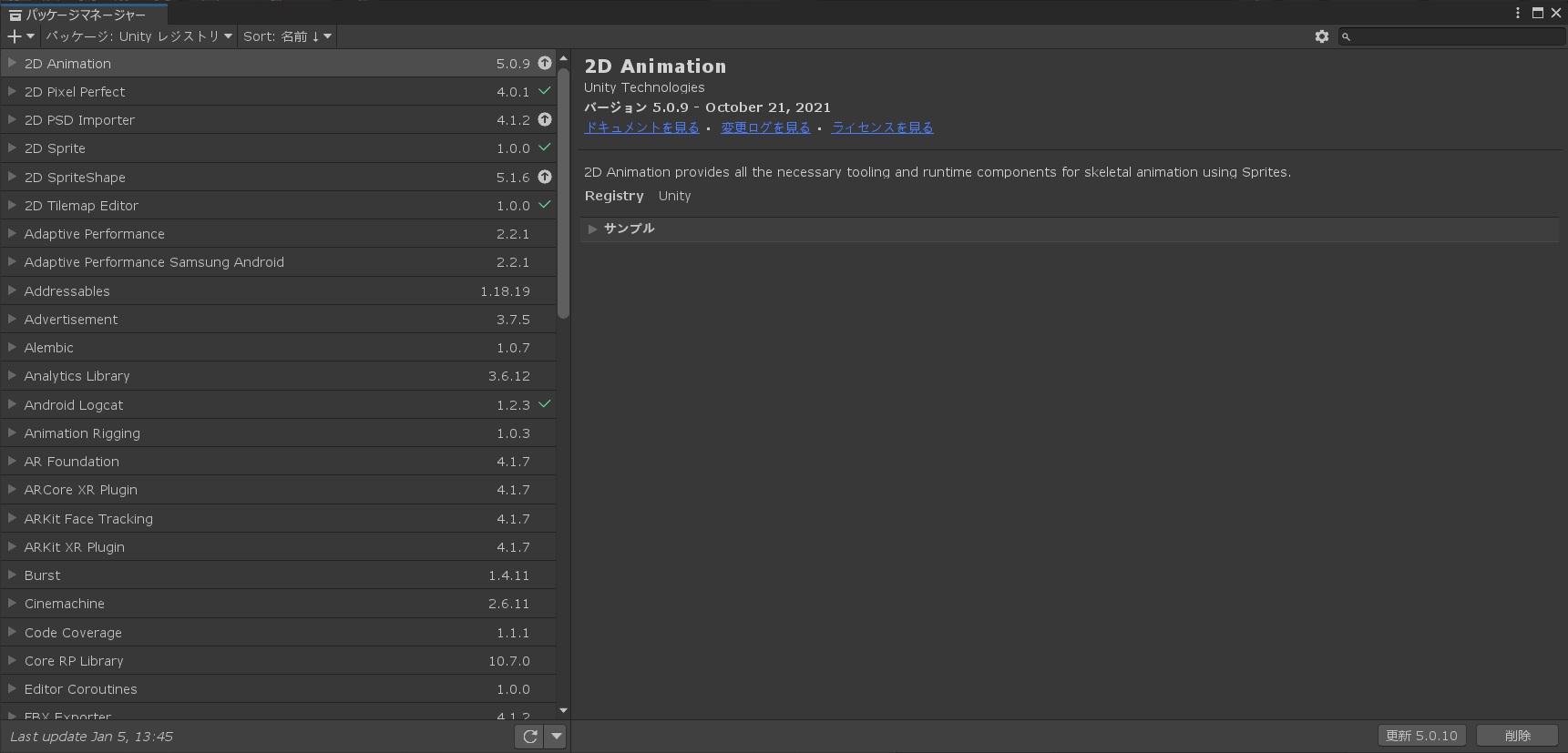Open the View documentation link
The image size is (1568, 753).
[x=641, y=127]
